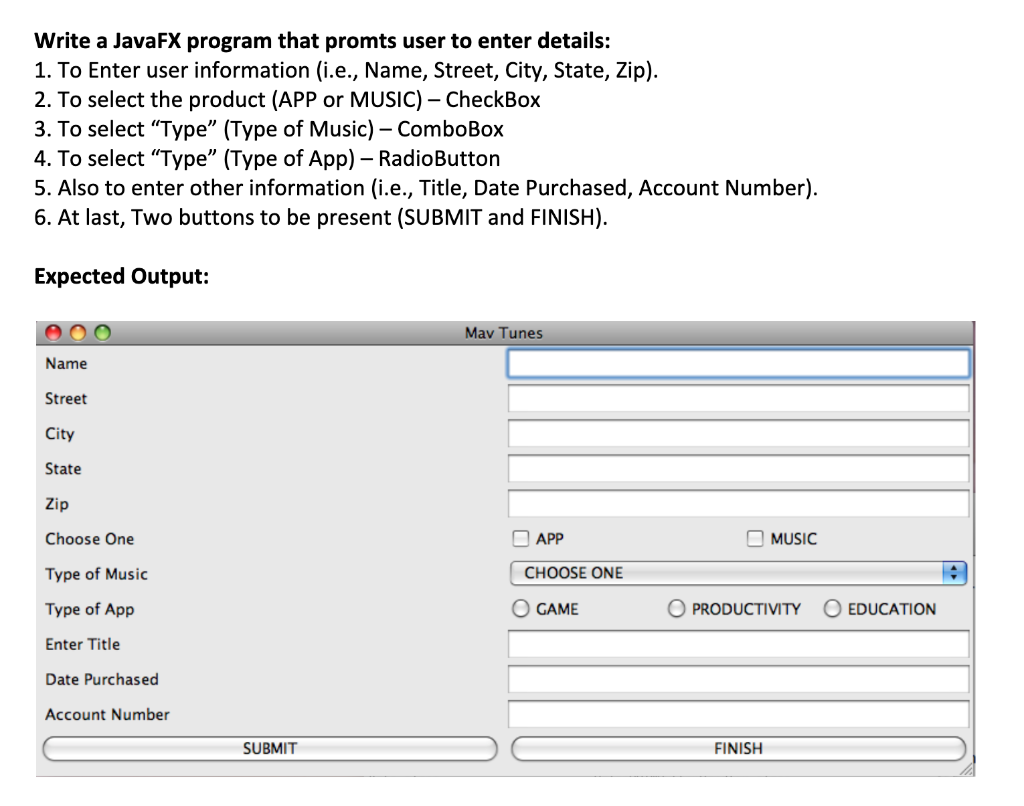This screenshot has height=806, width=1024.
Task: Click inside the Name text field
Action: pyautogui.click(x=738, y=363)
